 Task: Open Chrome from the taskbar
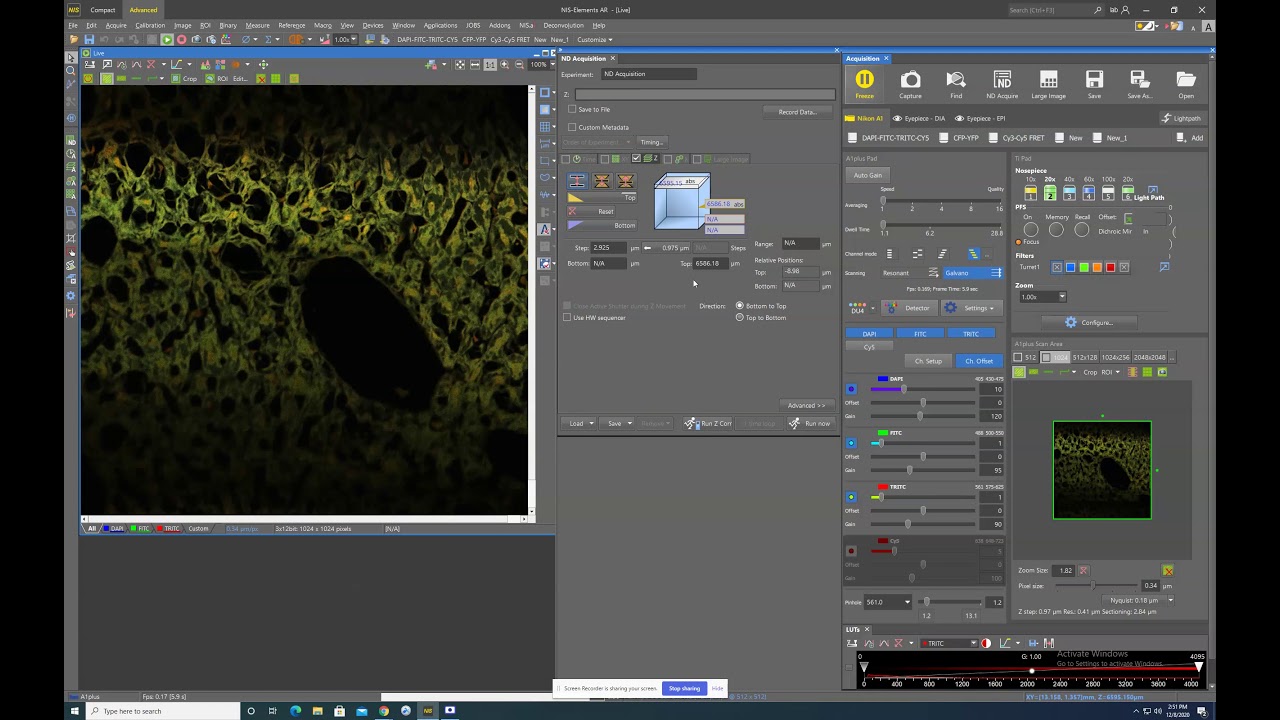pos(383,711)
